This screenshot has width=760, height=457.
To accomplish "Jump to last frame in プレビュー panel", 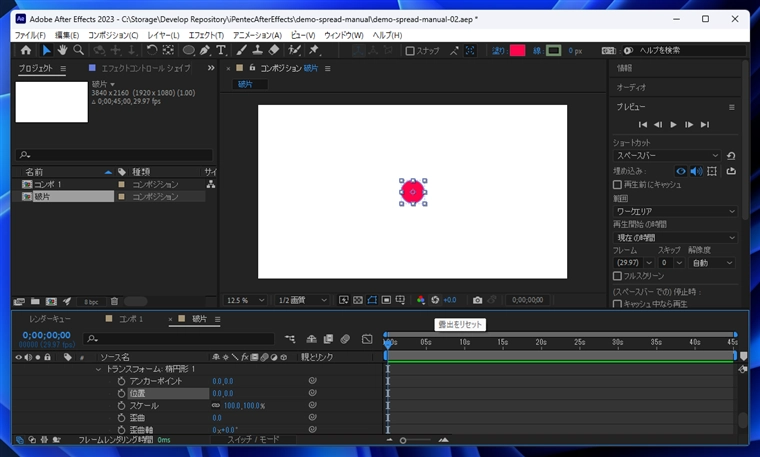I will click(705, 125).
